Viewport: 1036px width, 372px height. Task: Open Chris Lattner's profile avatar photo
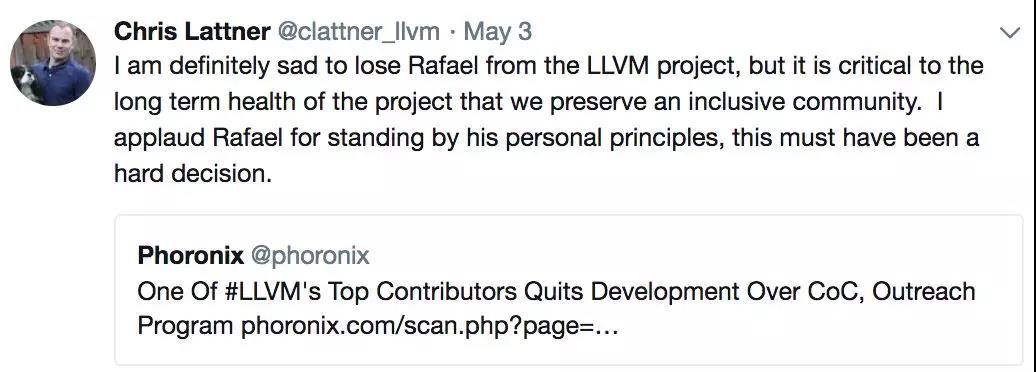53,63
